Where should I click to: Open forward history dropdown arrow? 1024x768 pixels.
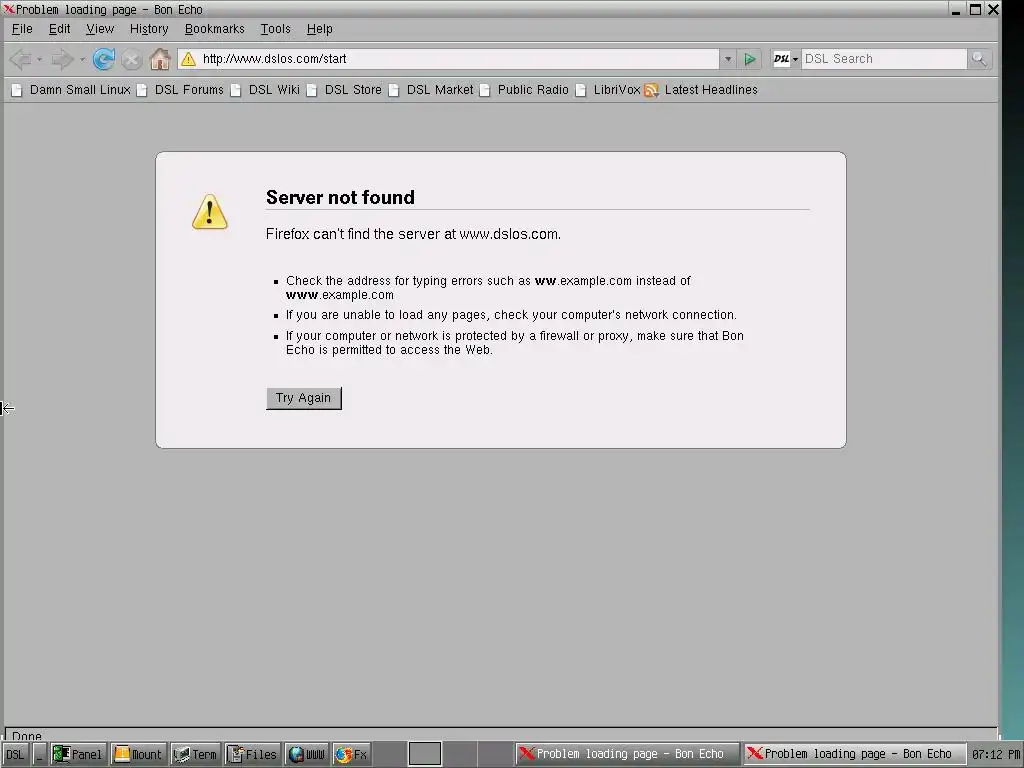click(82, 59)
